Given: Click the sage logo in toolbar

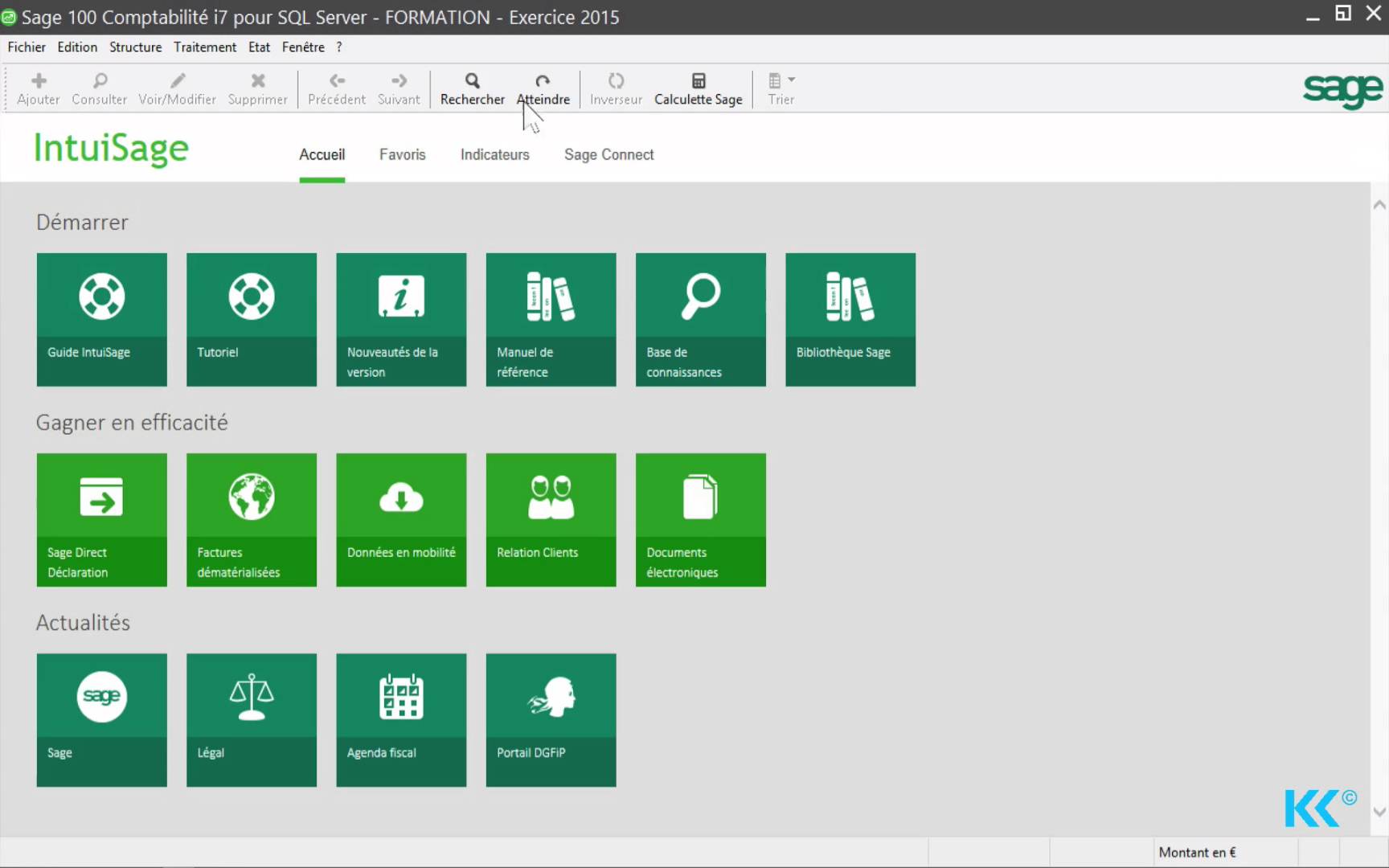Looking at the screenshot, I should (x=1342, y=90).
